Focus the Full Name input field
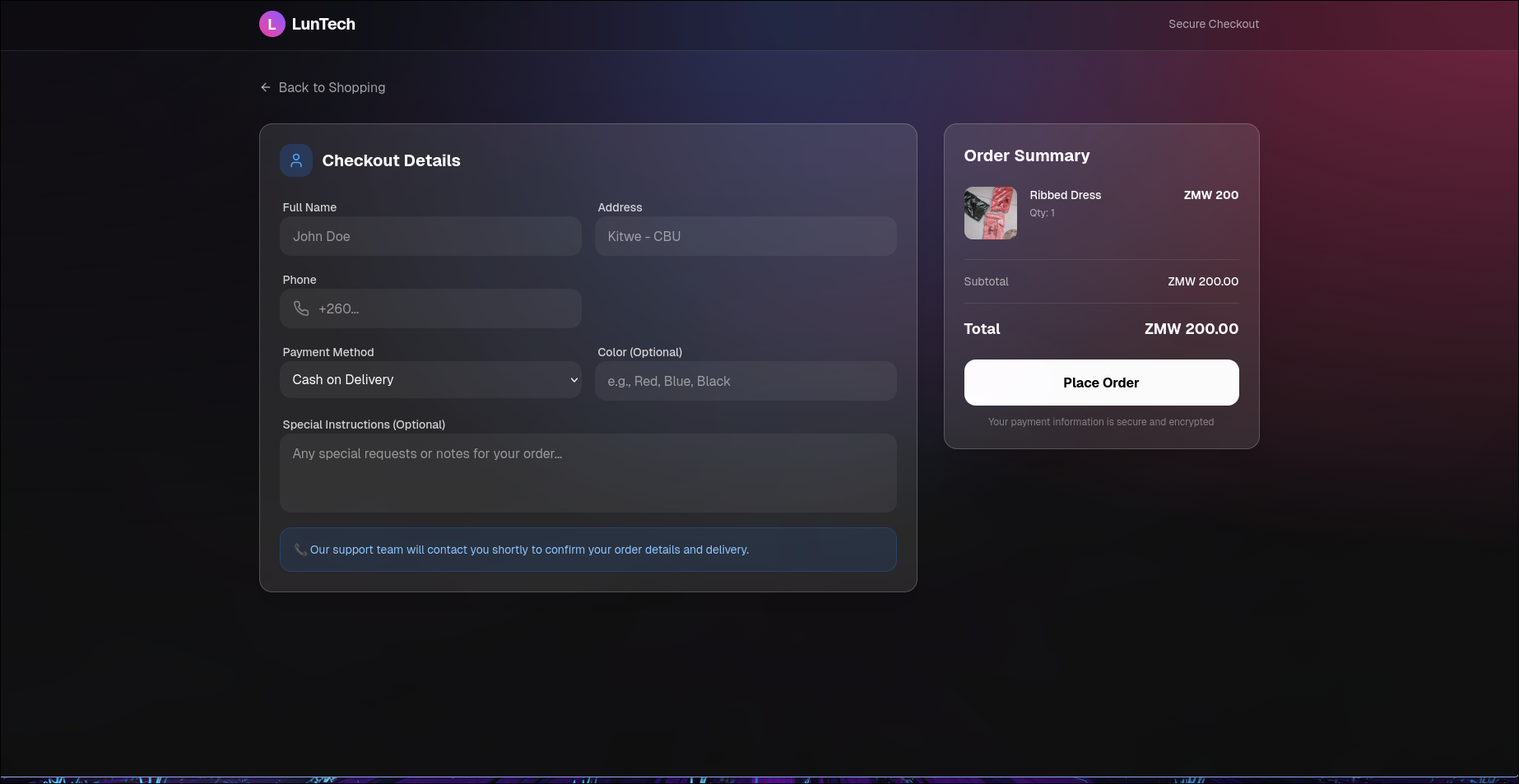Viewport: 1519px width, 784px height. pos(430,236)
